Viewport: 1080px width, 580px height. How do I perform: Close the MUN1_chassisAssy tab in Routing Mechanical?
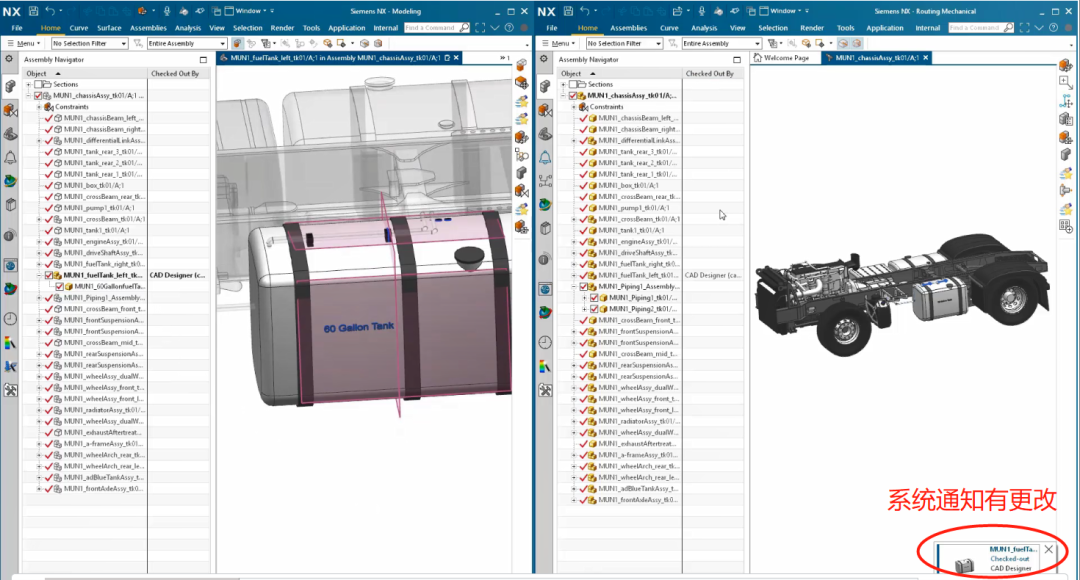click(x=926, y=58)
